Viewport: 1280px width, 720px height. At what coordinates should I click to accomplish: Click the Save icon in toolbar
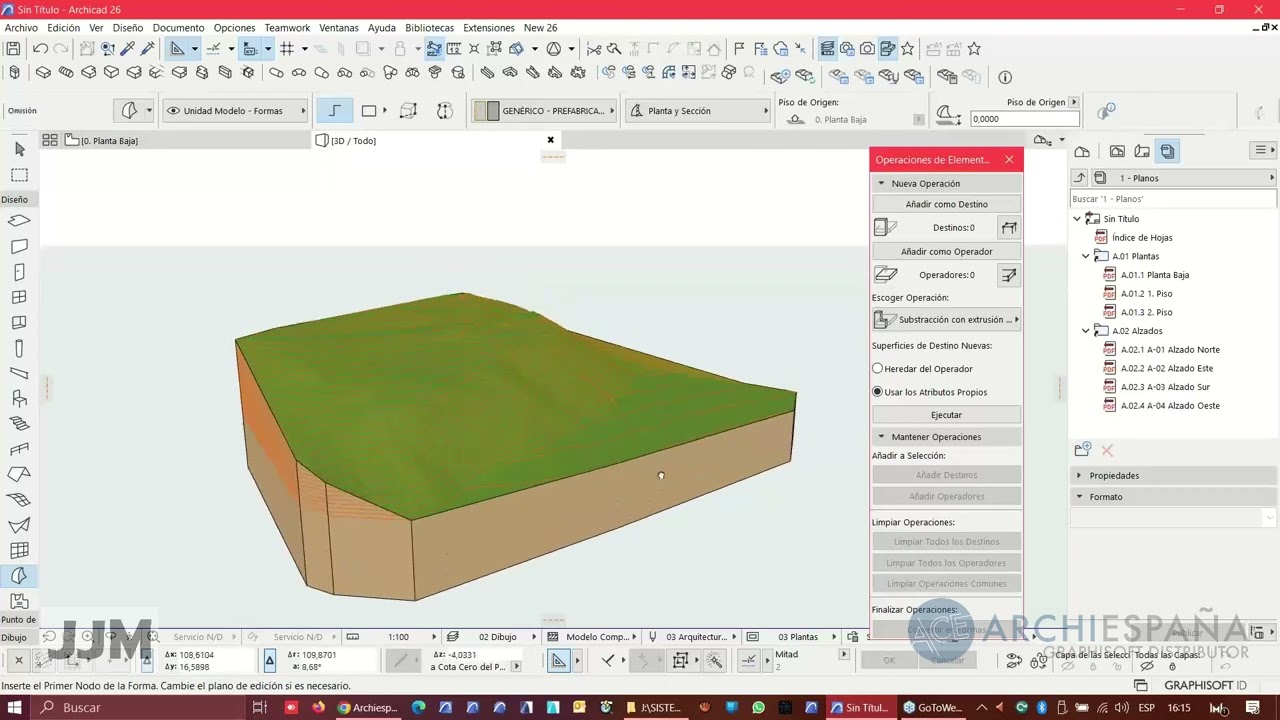[x=13, y=48]
